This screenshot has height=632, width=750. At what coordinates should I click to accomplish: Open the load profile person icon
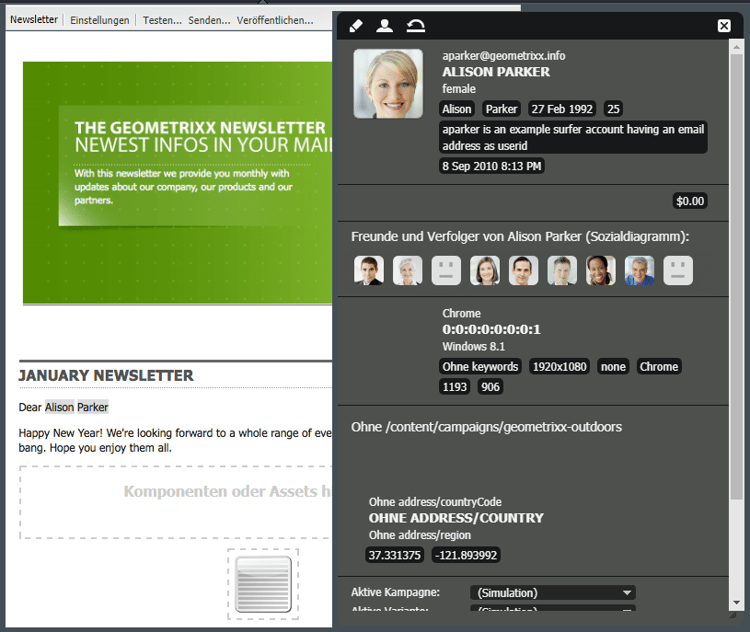click(385, 25)
